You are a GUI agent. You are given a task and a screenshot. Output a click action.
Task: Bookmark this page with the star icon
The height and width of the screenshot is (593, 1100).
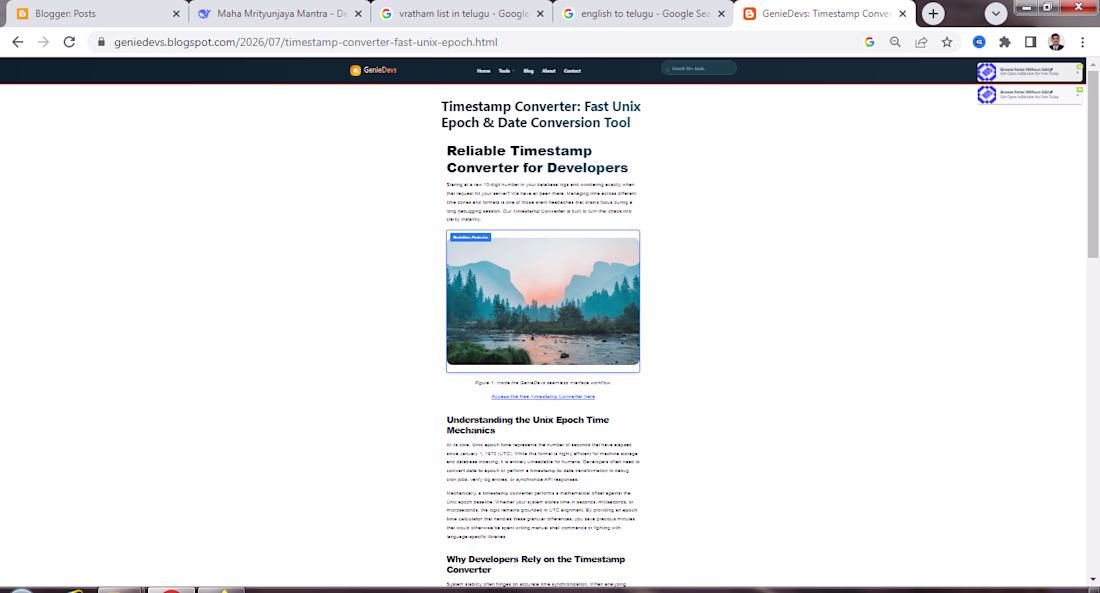(x=947, y=42)
